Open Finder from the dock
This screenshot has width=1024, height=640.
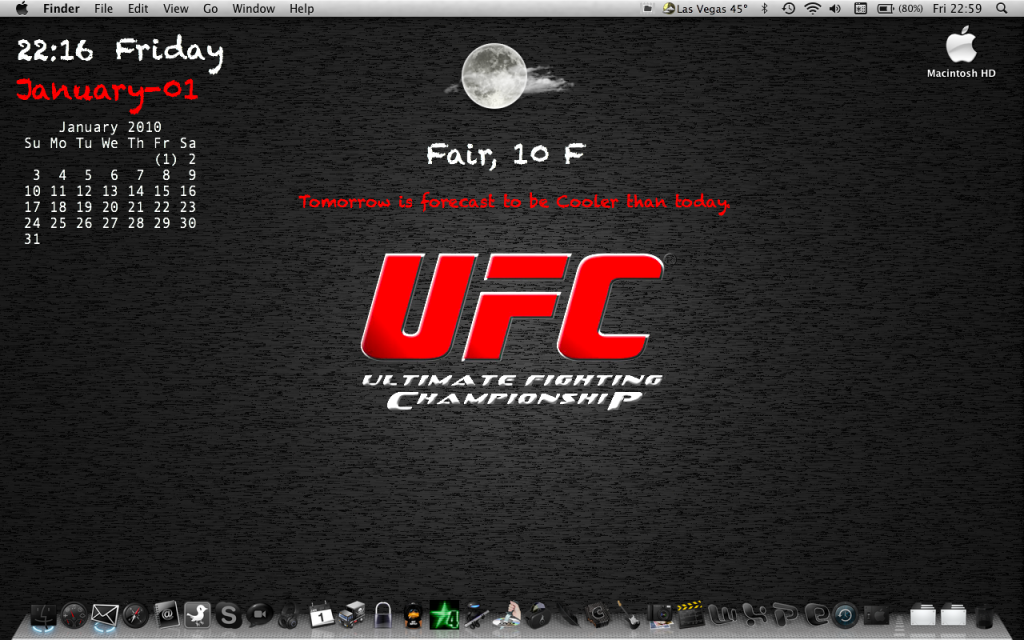coord(44,615)
